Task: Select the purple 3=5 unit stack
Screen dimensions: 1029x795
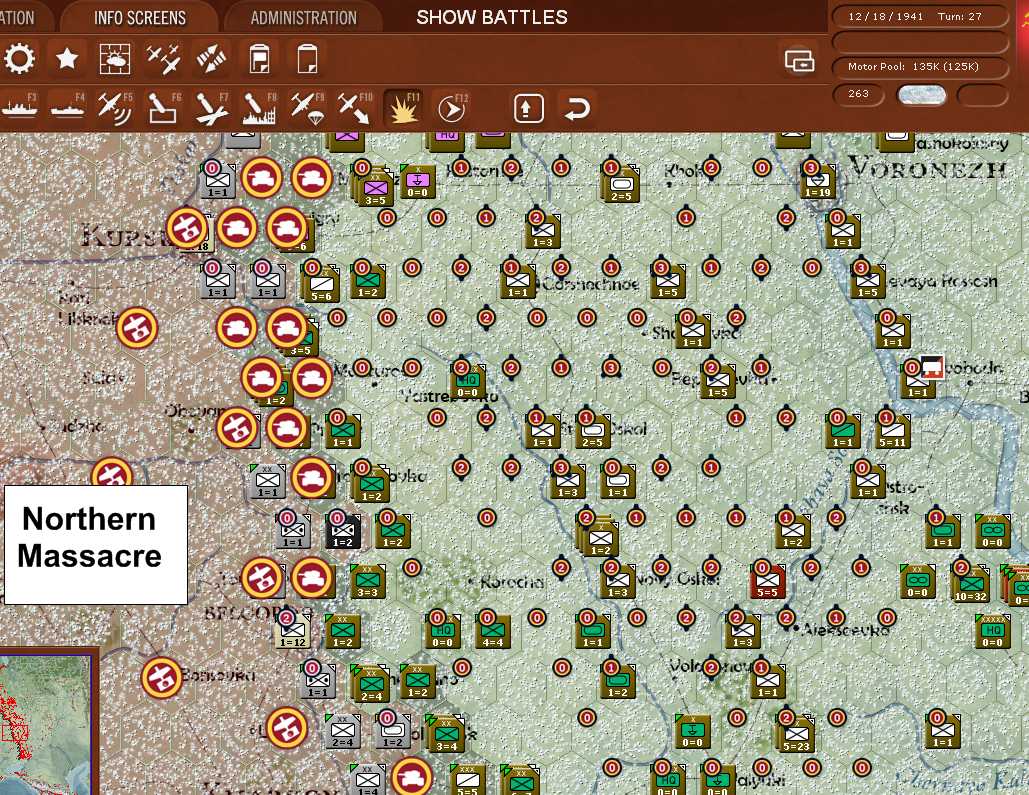Action: click(375, 186)
